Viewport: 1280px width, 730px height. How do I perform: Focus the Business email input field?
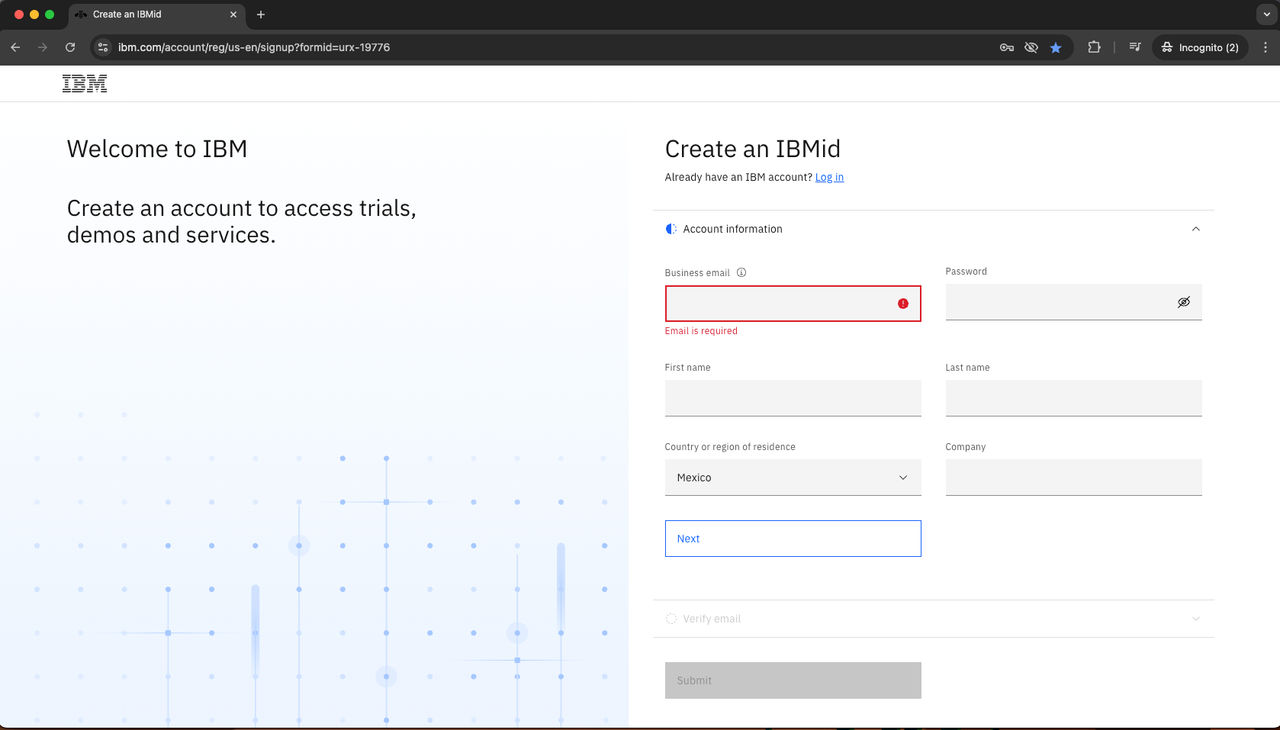(793, 303)
